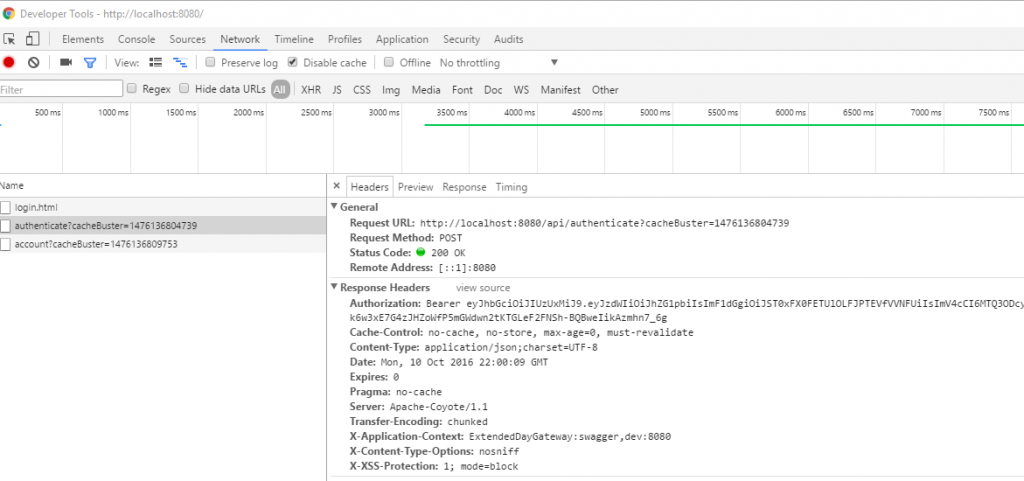Image resolution: width=1024 pixels, height=481 pixels.
Task: Activate the inspect element selector icon
Action: [9, 39]
